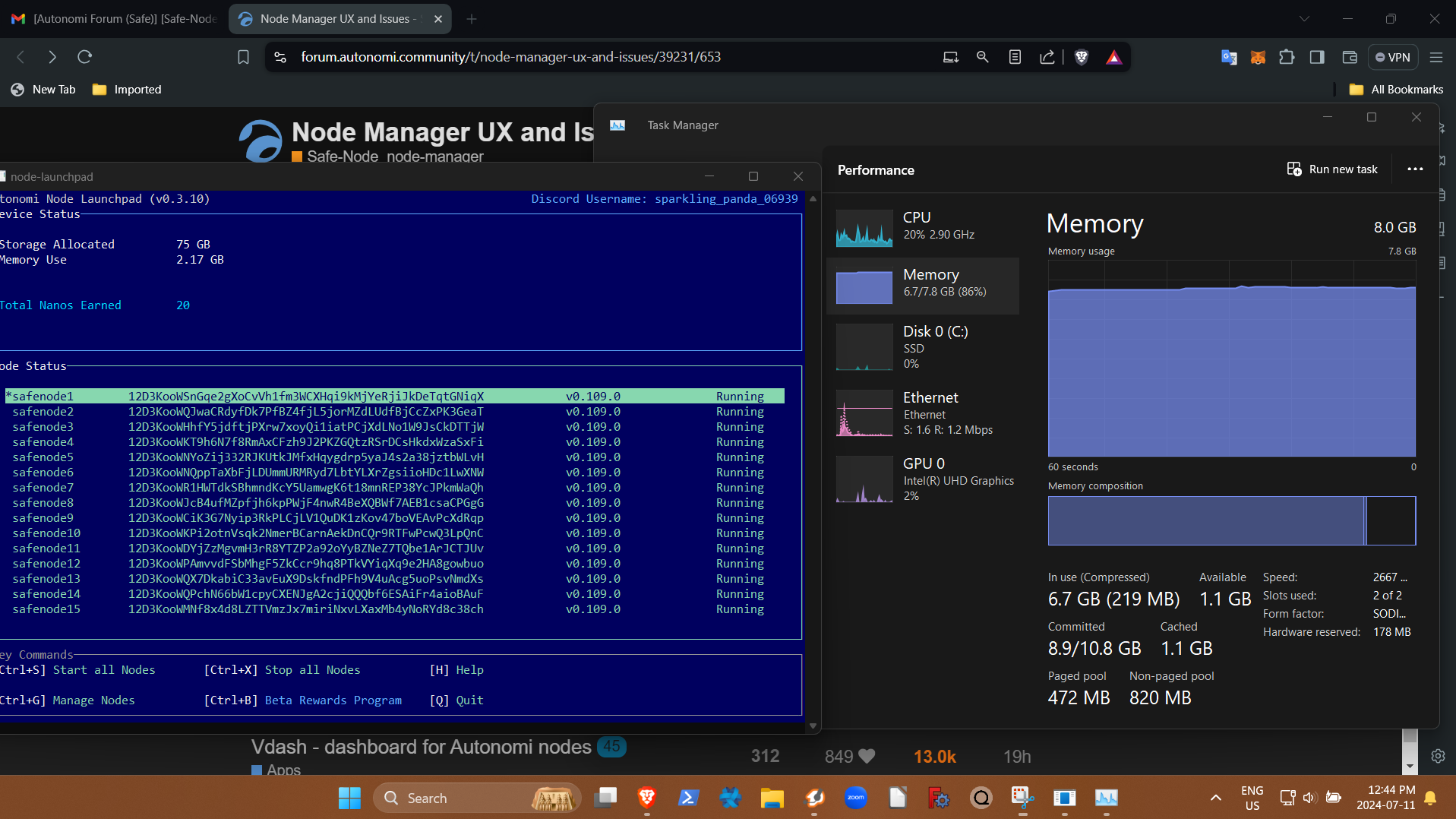Open the Brave Wallet icon
Image resolution: width=1456 pixels, height=819 pixels.
(1350, 57)
